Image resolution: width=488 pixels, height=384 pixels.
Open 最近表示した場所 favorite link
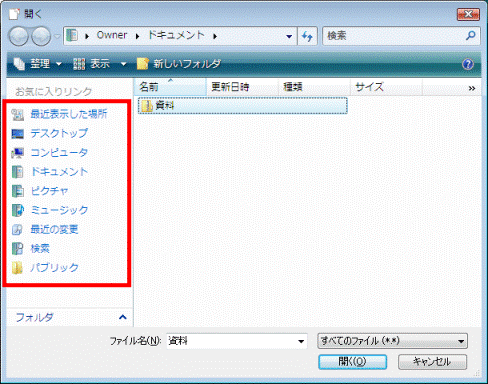69,114
